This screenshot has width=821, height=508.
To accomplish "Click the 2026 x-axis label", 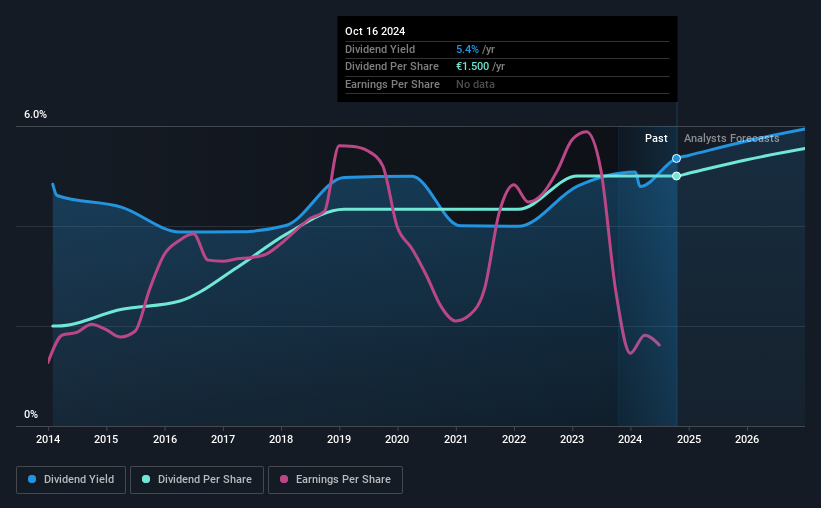I will [x=747, y=439].
